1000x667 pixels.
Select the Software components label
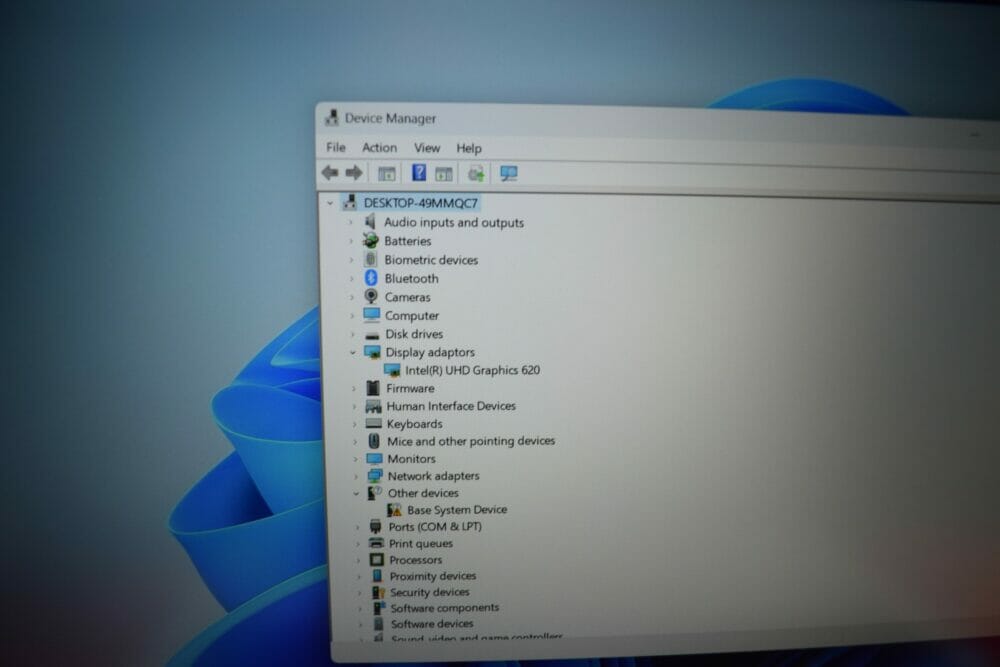coord(445,608)
